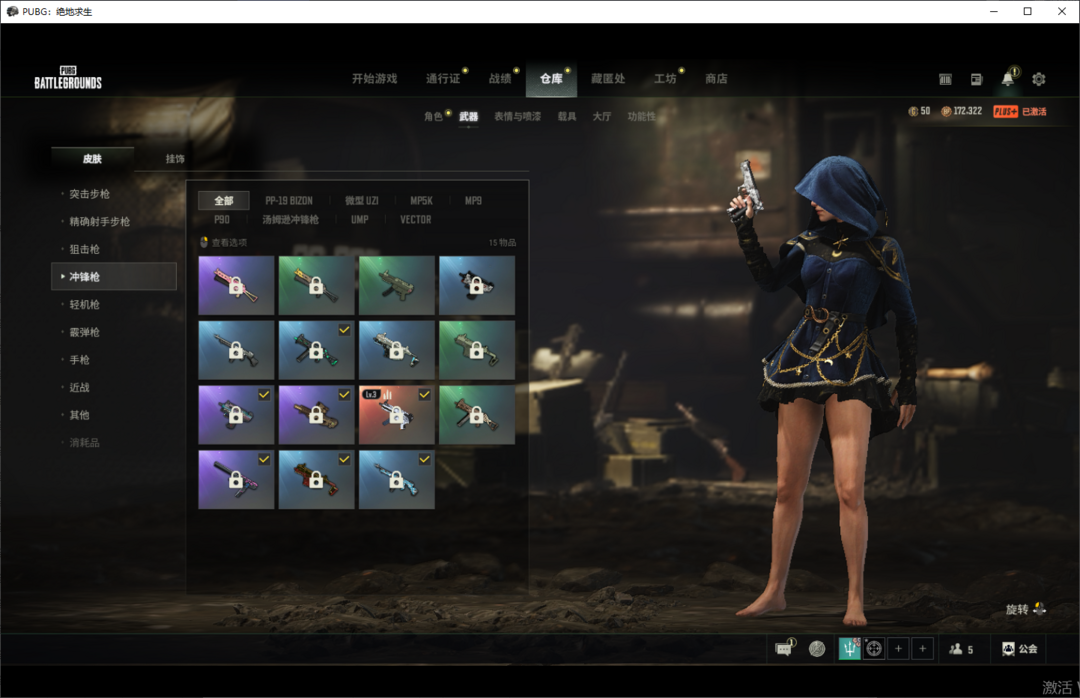This screenshot has width=1080, height=698.
Task: Select the pink gun skin on purple background
Action: (x=236, y=285)
